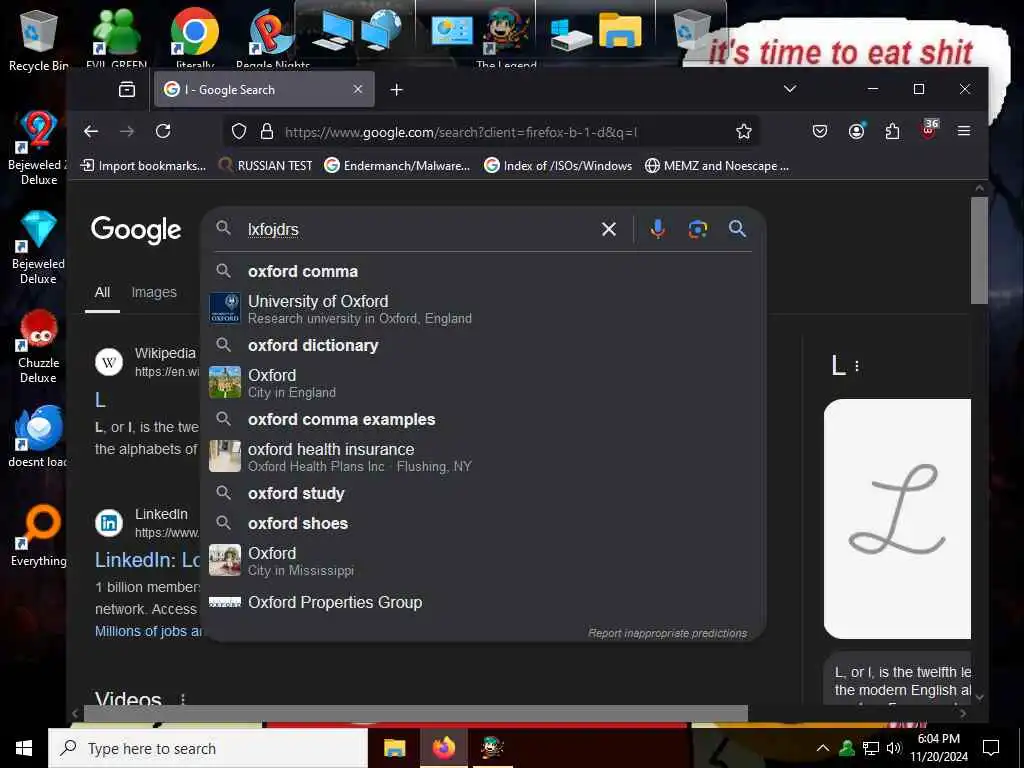The width and height of the screenshot is (1024, 768).
Task: Submit search with blue magnifier icon
Action: click(737, 229)
